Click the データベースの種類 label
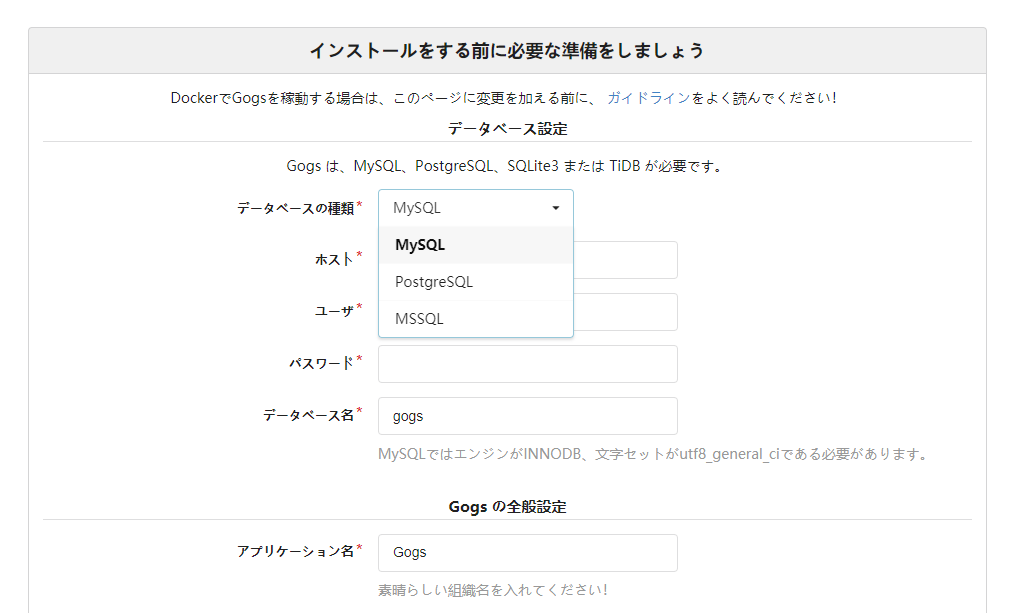This screenshot has width=1017, height=613. coord(295,208)
